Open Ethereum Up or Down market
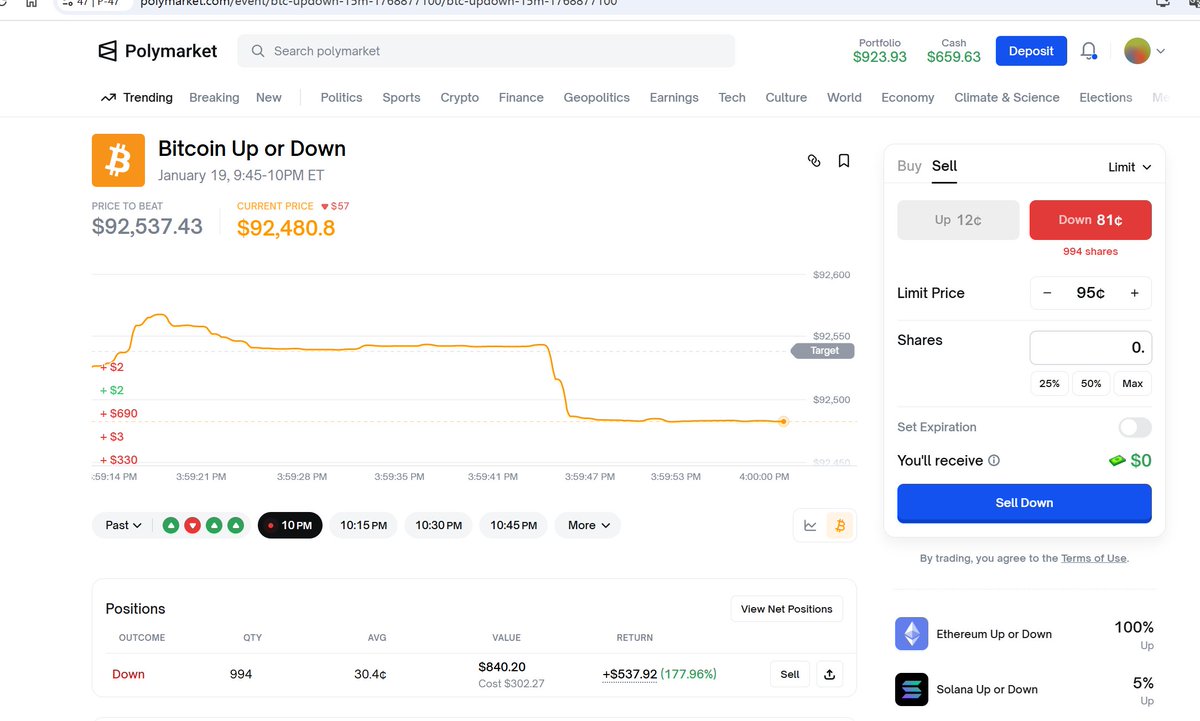 point(994,634)
